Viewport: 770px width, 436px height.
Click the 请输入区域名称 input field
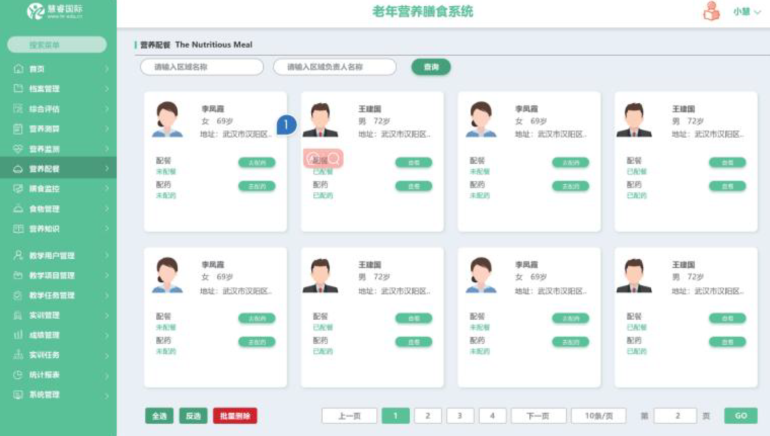coord(201,67)
